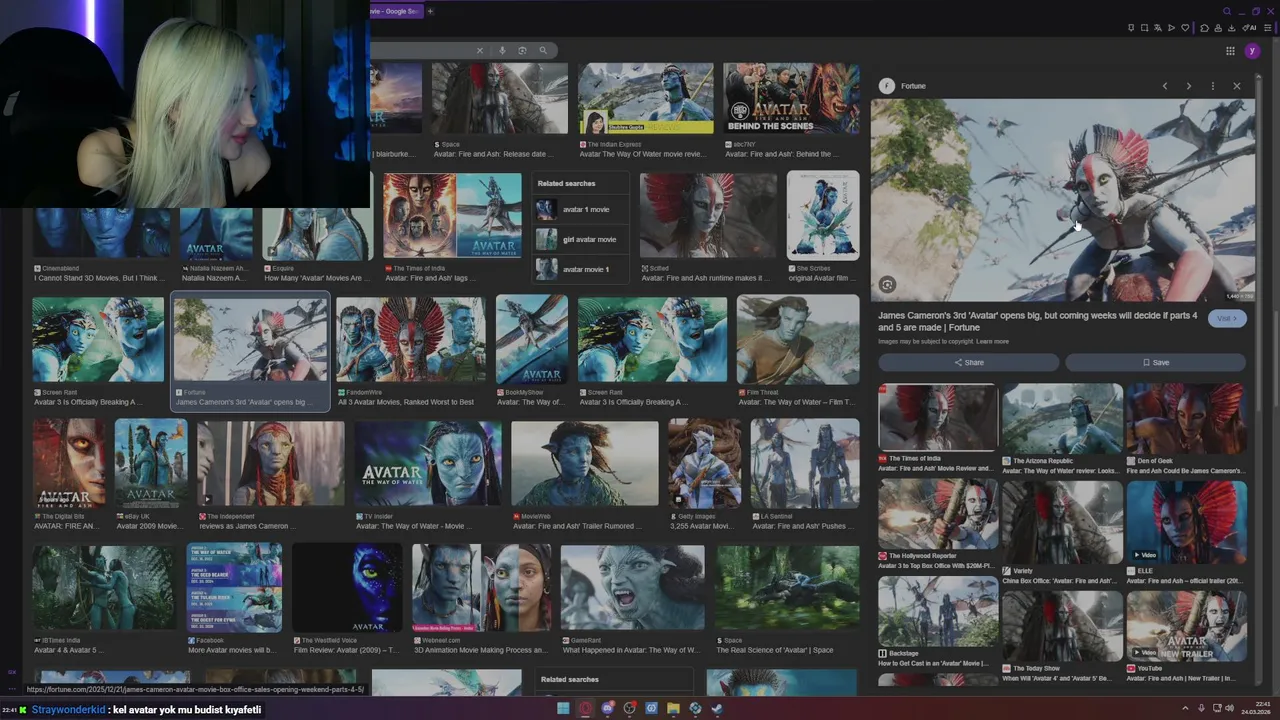Viewport: 1280px width, 720px height.
Task: Open browser AI assistant icon
Action: coord(1250,27)
